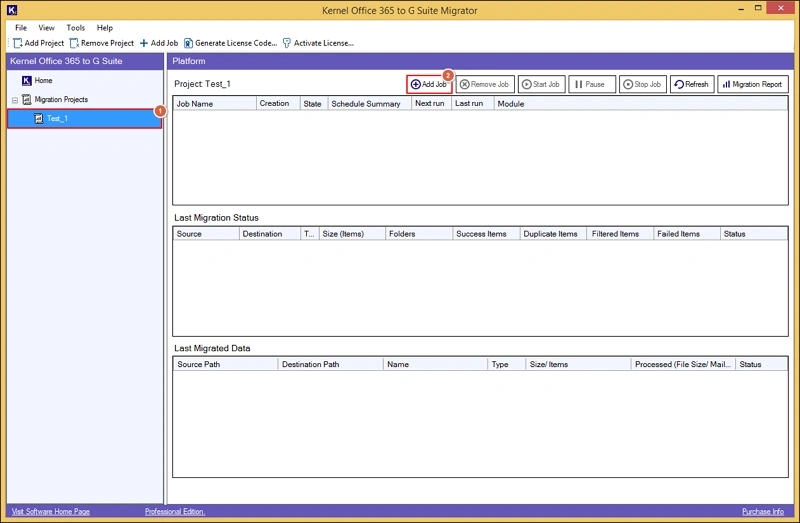This screenshot has height=523, width=800.
Task: Collapse Migration Projects tree node
Action: tap(14, 100)
